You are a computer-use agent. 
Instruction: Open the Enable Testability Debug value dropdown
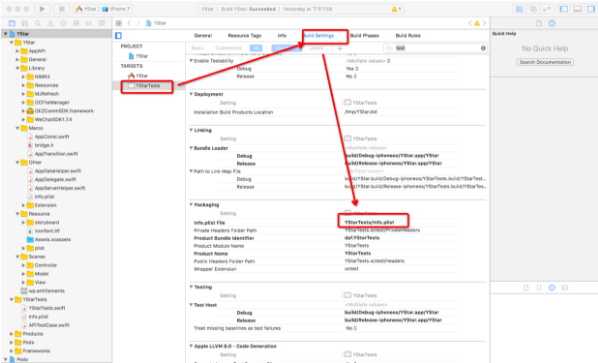(x=352, y=69)
